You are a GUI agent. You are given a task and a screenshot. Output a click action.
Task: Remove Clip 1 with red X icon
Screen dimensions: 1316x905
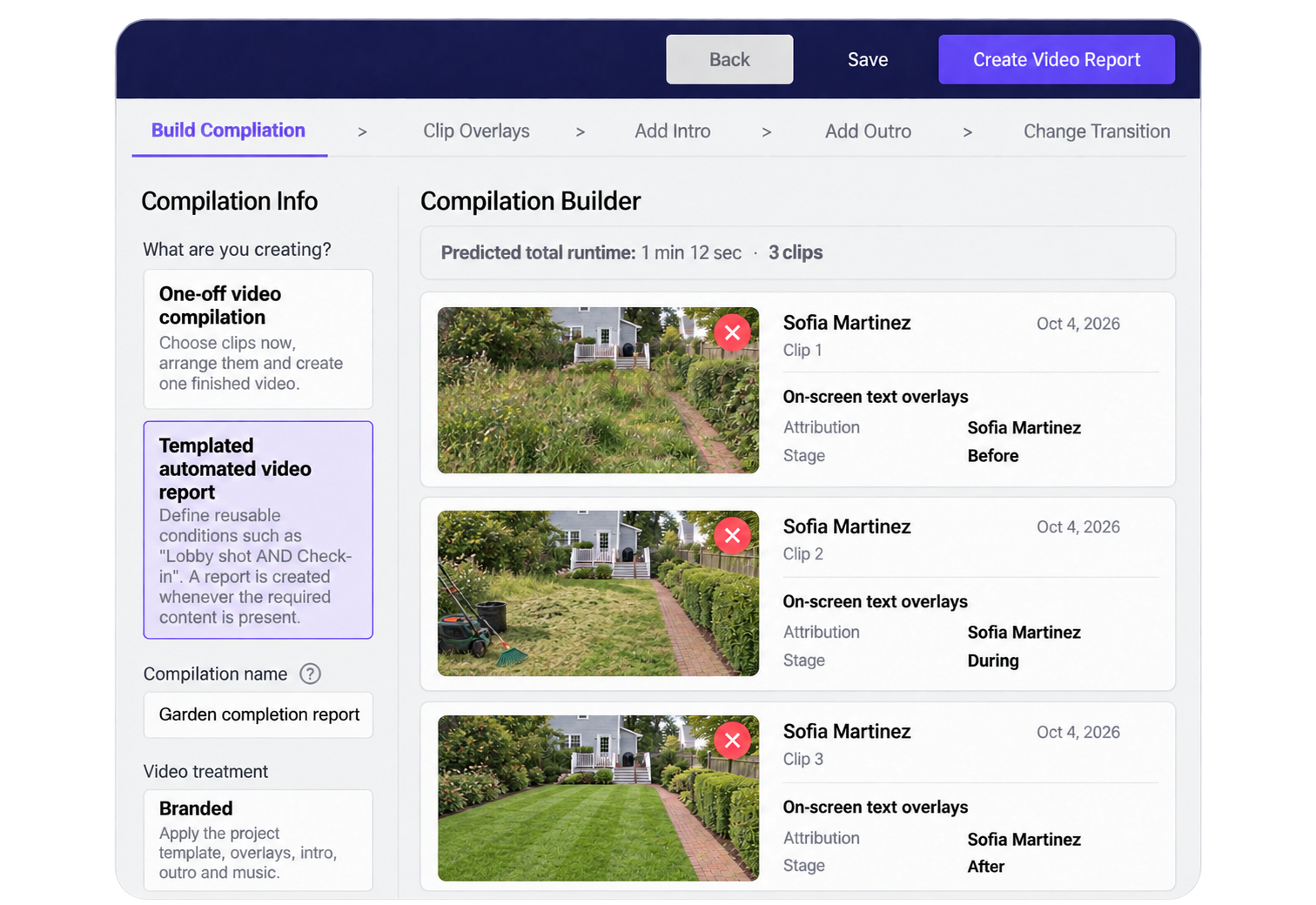coord(733,332)
